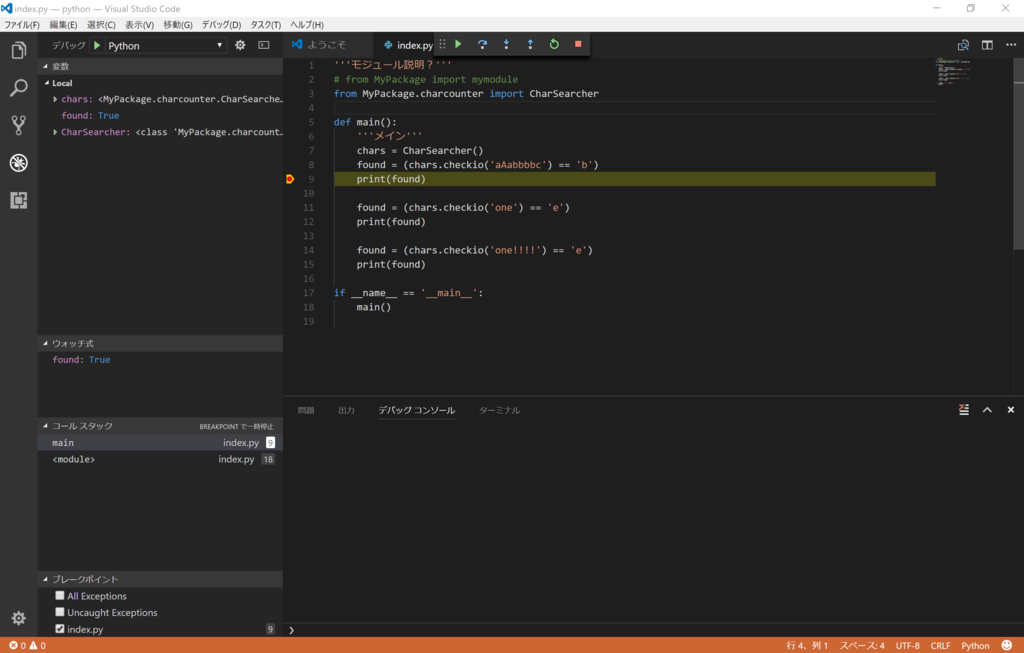Open the ファイル(F) menu
Screen dimensions: 1024x653
point(22,25)
